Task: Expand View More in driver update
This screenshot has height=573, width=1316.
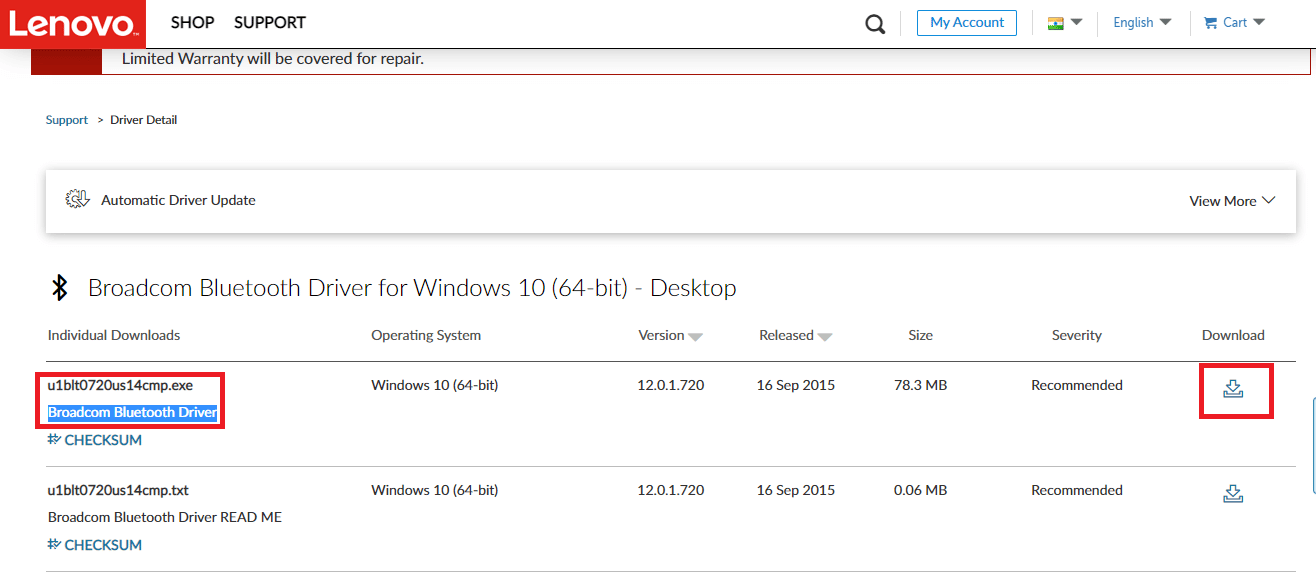Action: 1232,201
